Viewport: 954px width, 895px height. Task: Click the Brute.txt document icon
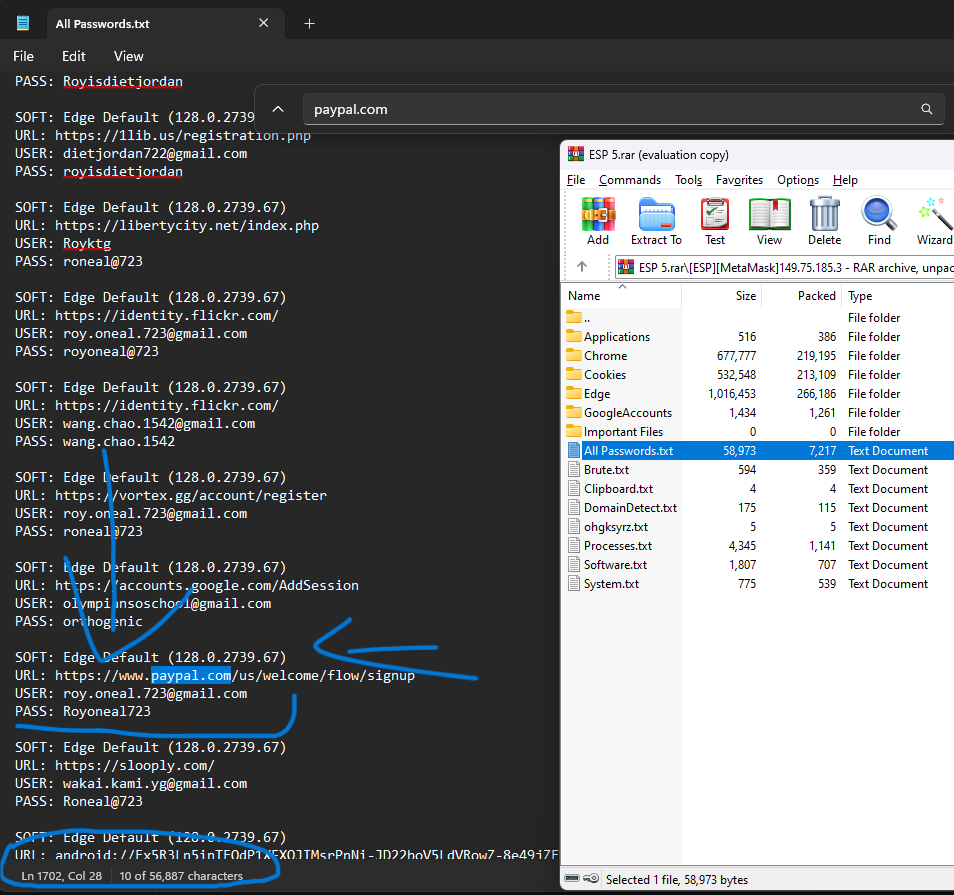click(x=574, y=469)
